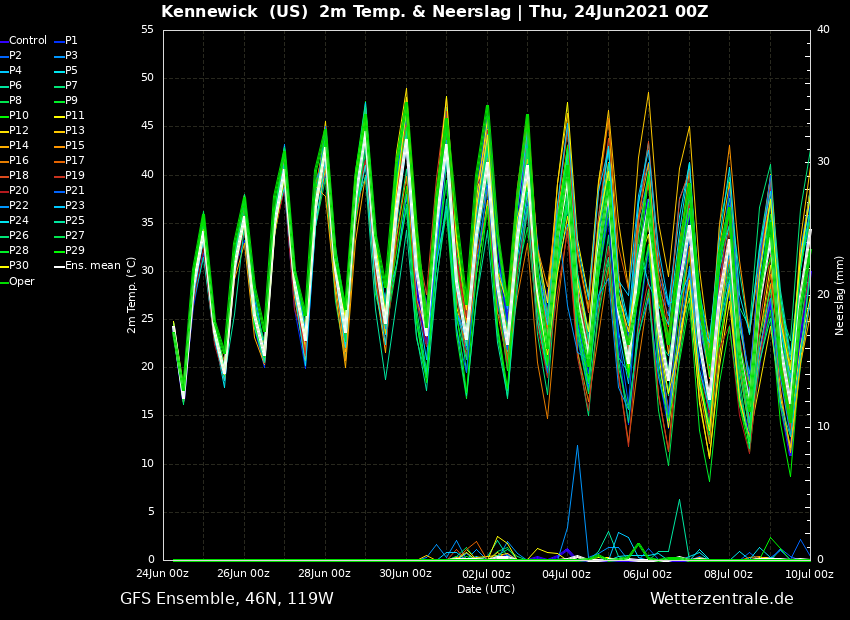The image size is (850, 620).
Task: Click the '2m Temp. (°C)' axis title
Action: 132,295
